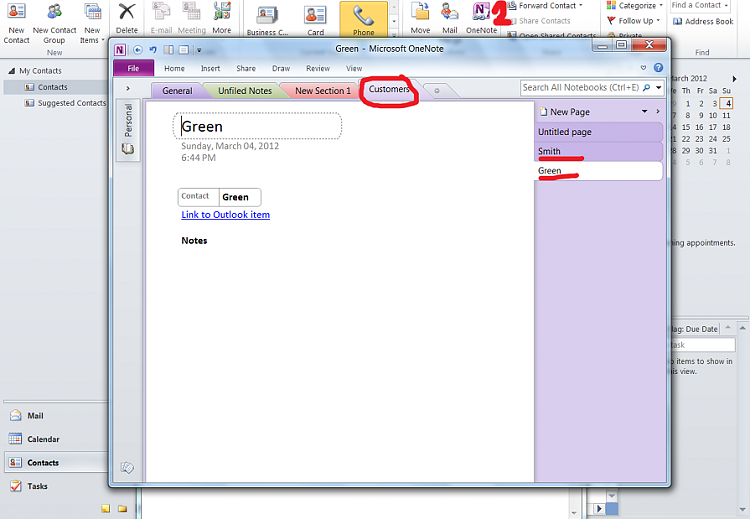This screenshot has width=750, height=519.
Task: Click Unfiled Notes icon at sidebar bottom
Action: (127, 467)
